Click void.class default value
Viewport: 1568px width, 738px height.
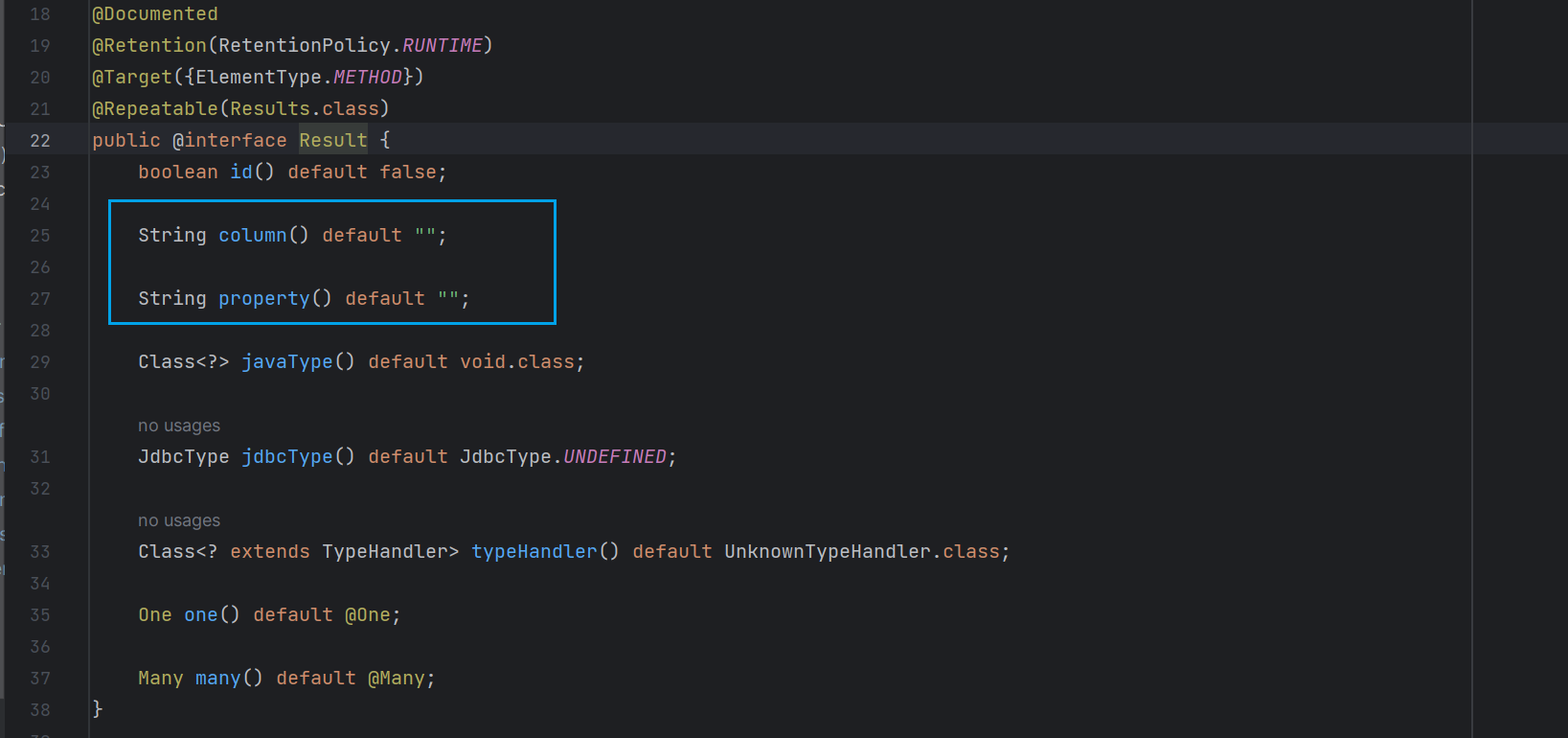point(517,361)
